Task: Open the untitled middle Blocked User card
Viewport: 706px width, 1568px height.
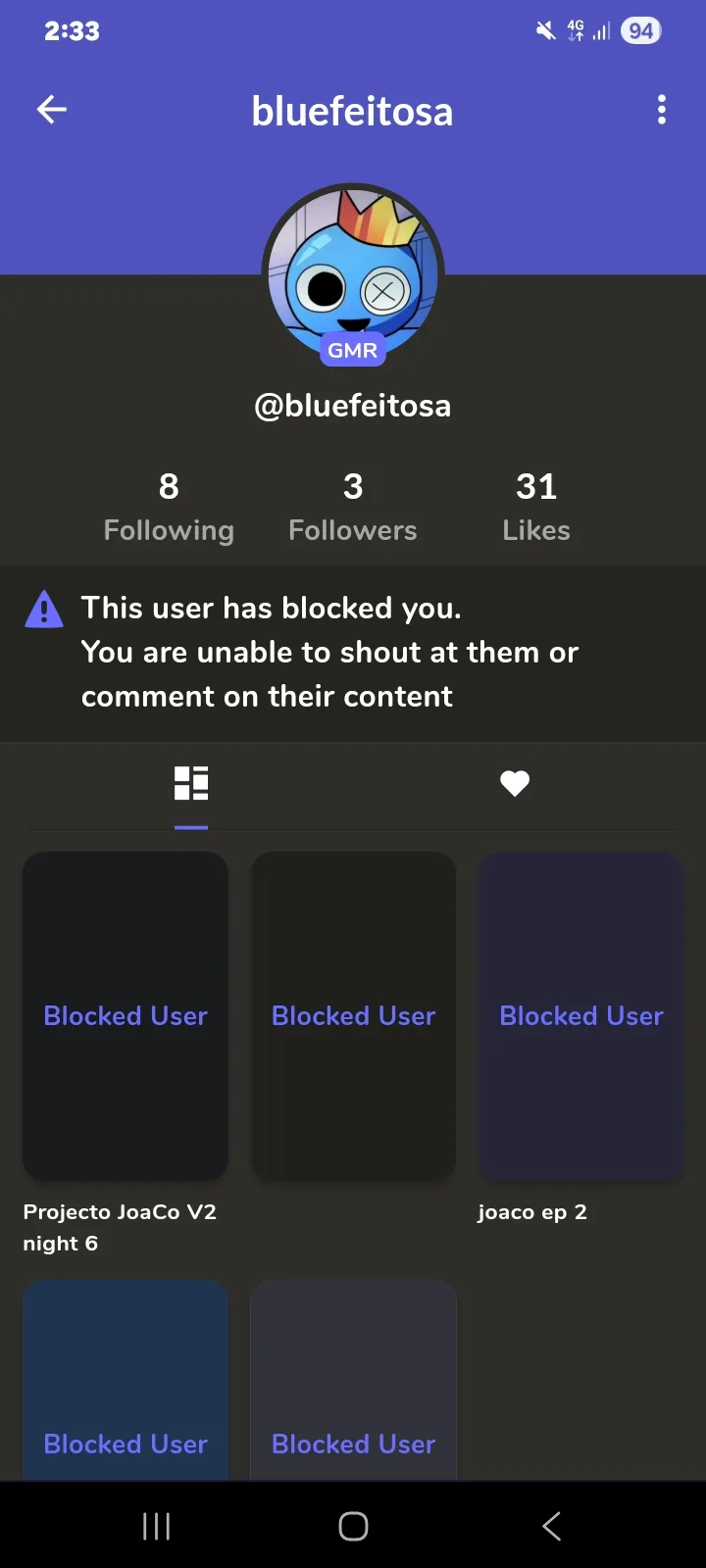Action: (353, 1015)
